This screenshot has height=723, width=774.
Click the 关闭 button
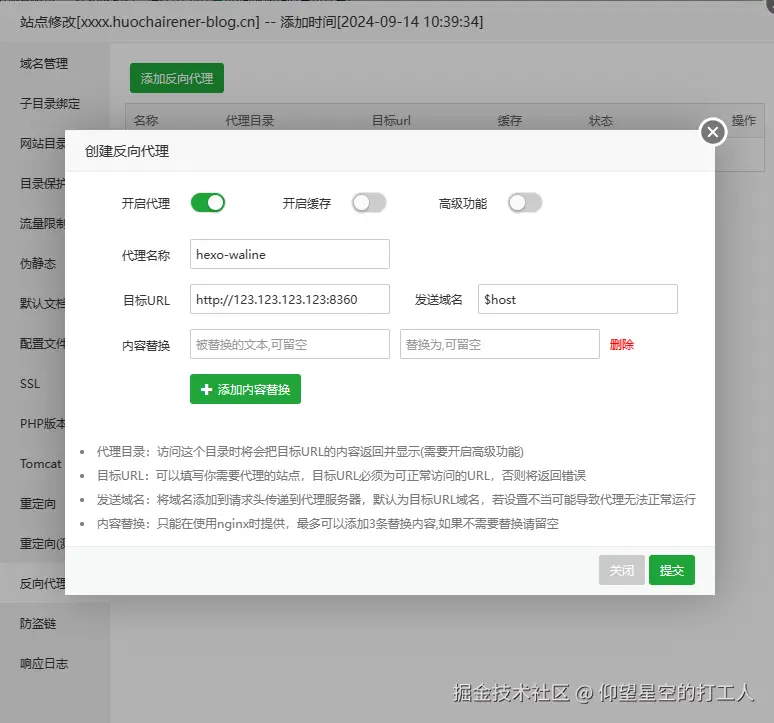pos(621,570)
